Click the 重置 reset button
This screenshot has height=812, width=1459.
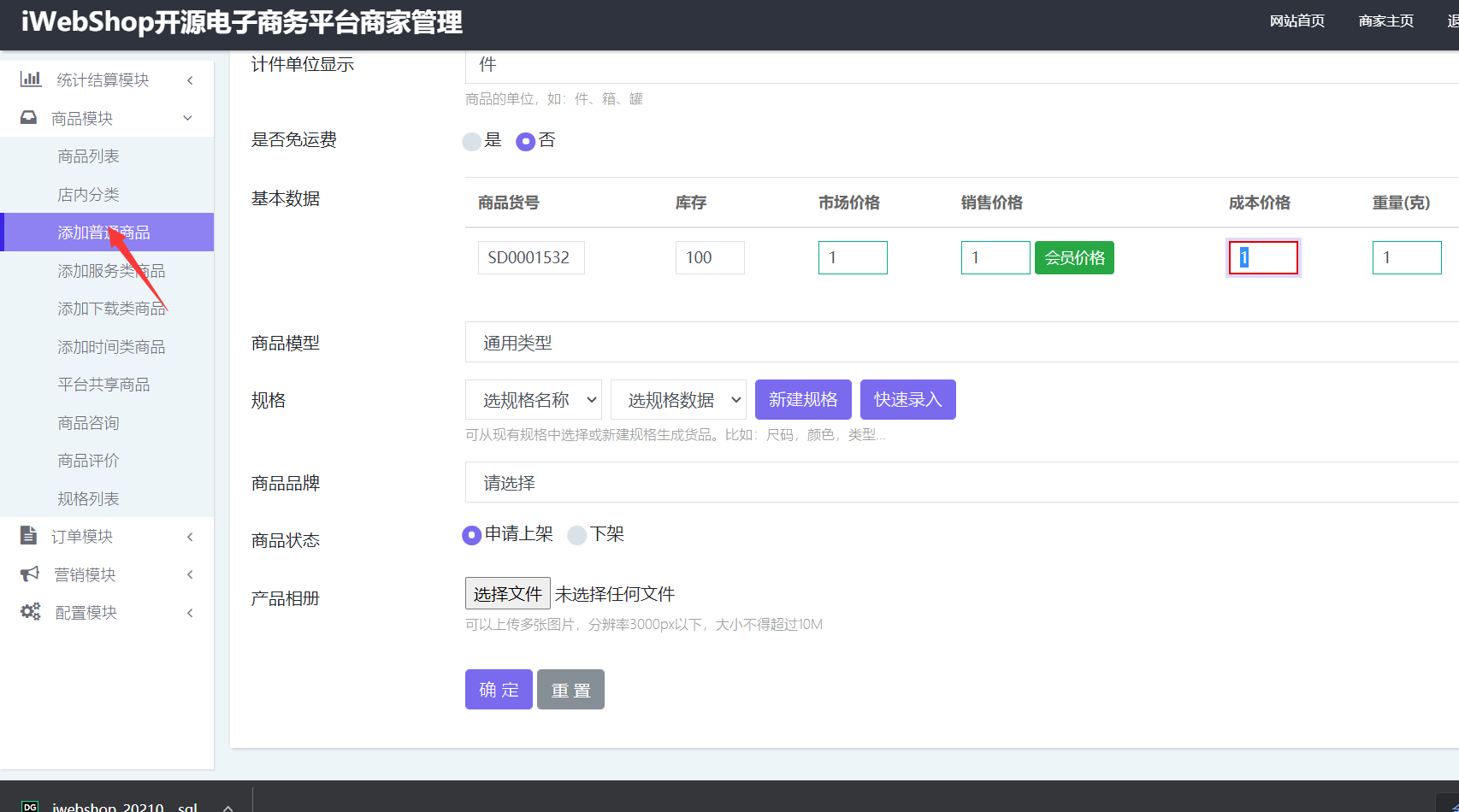pyautogui.click(x=570, y=689)
